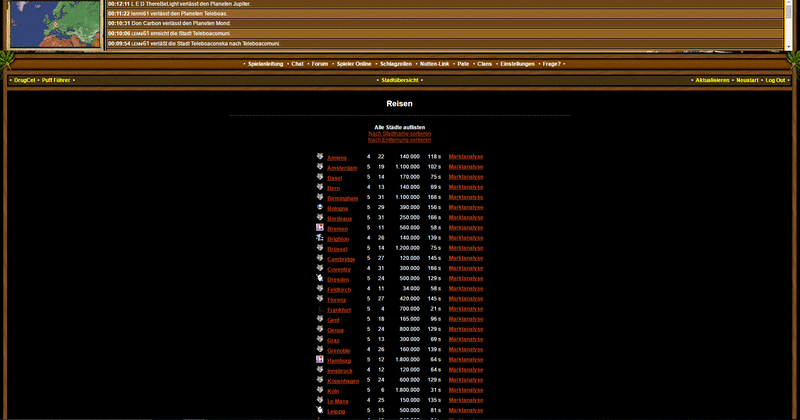
Task: Open Puff Führer in the submenu
Action: [x=56, y=80]
